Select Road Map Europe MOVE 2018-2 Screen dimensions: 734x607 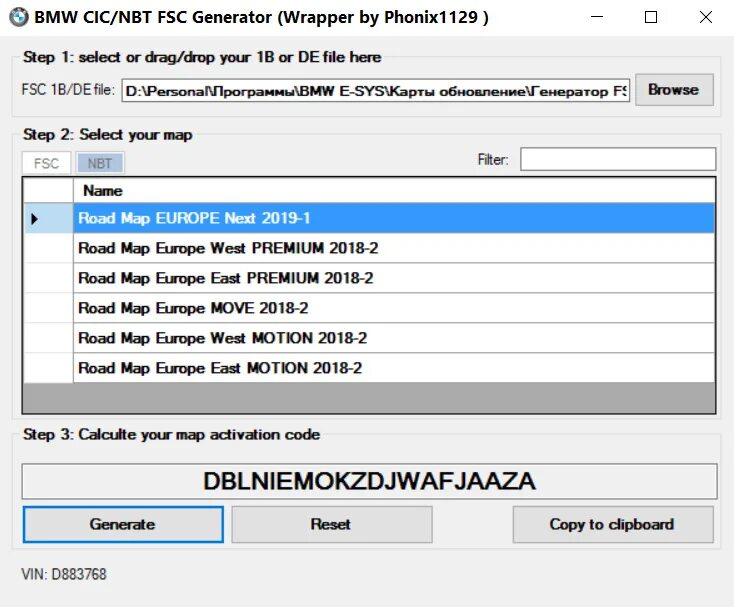(394, 308)
